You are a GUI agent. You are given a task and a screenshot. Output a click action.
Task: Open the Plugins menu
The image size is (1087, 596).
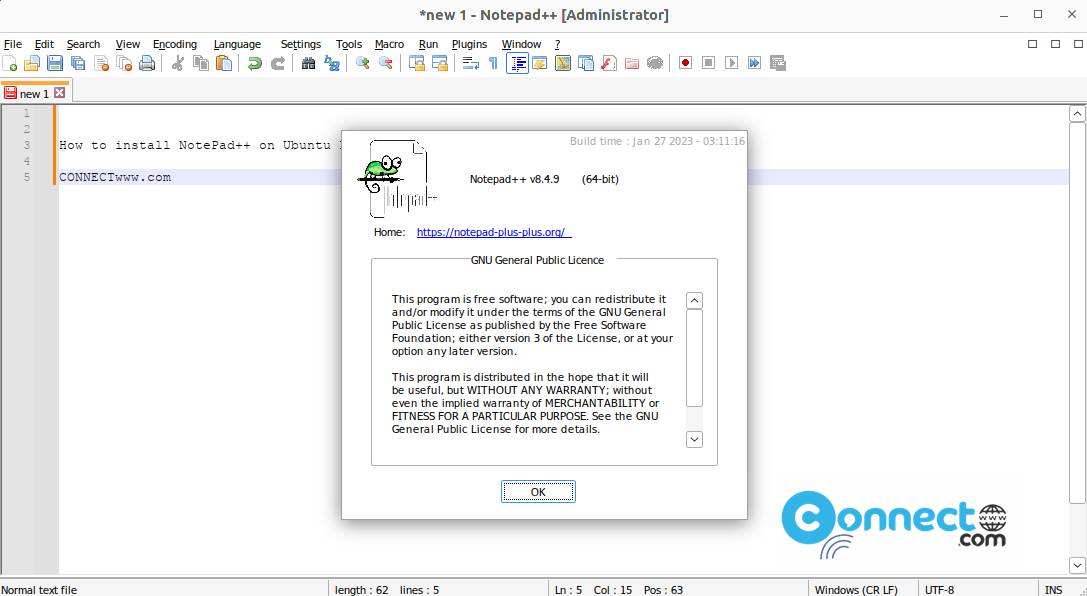pos(469,44)
